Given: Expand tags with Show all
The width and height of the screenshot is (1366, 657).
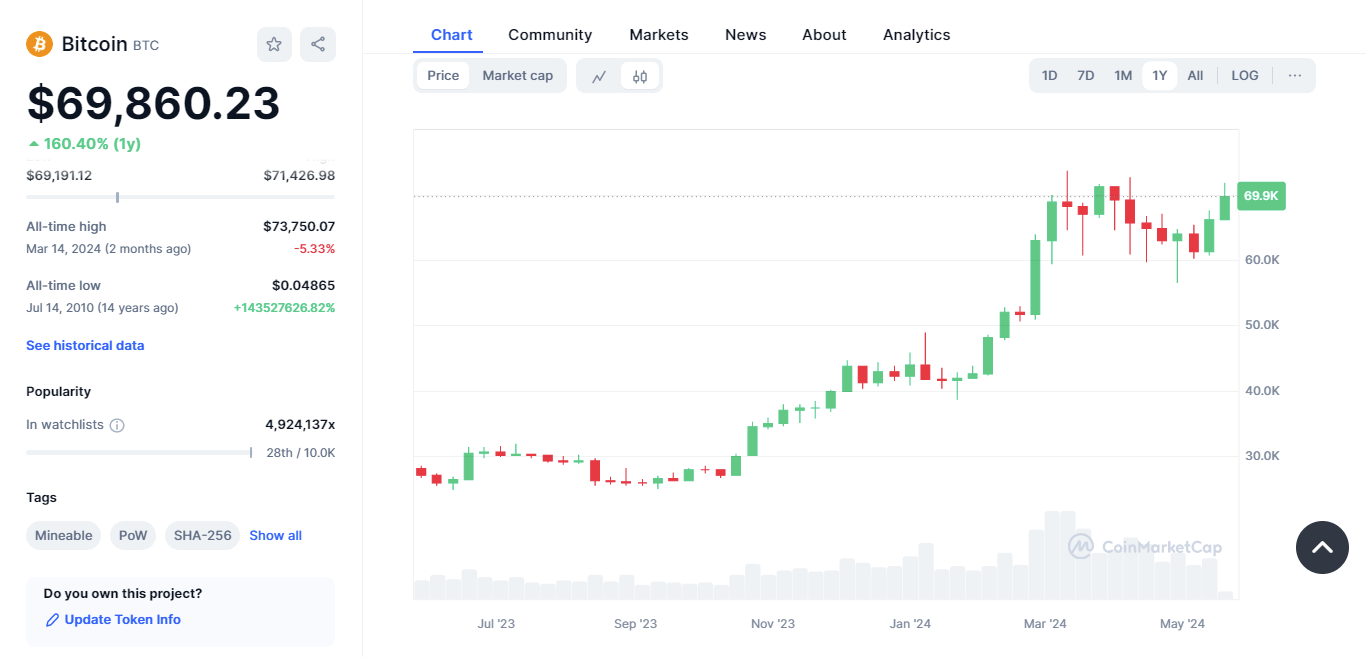Looking at the screenshot, I should [275, 536].
